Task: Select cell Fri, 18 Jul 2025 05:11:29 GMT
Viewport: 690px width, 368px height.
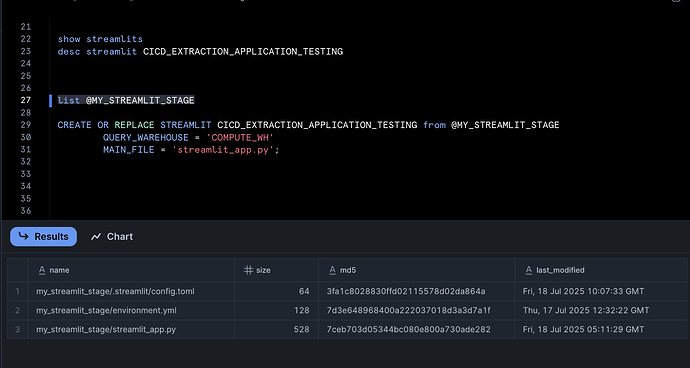Action: coord(601,329)
